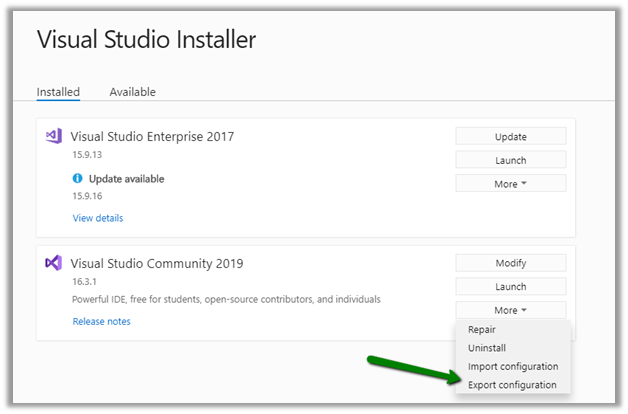Open the View details link

[x=98, y=218]
